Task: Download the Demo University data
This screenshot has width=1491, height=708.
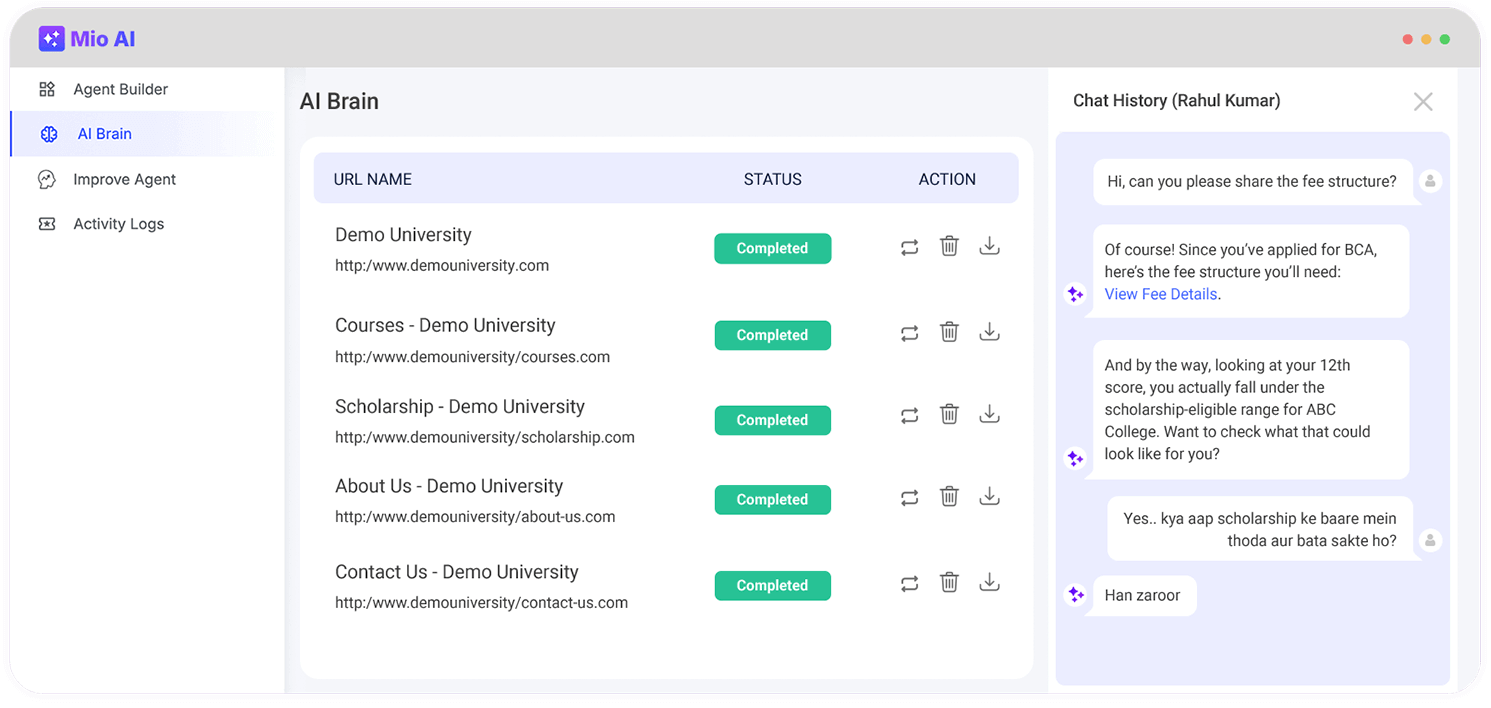Action: click(989, 247)
